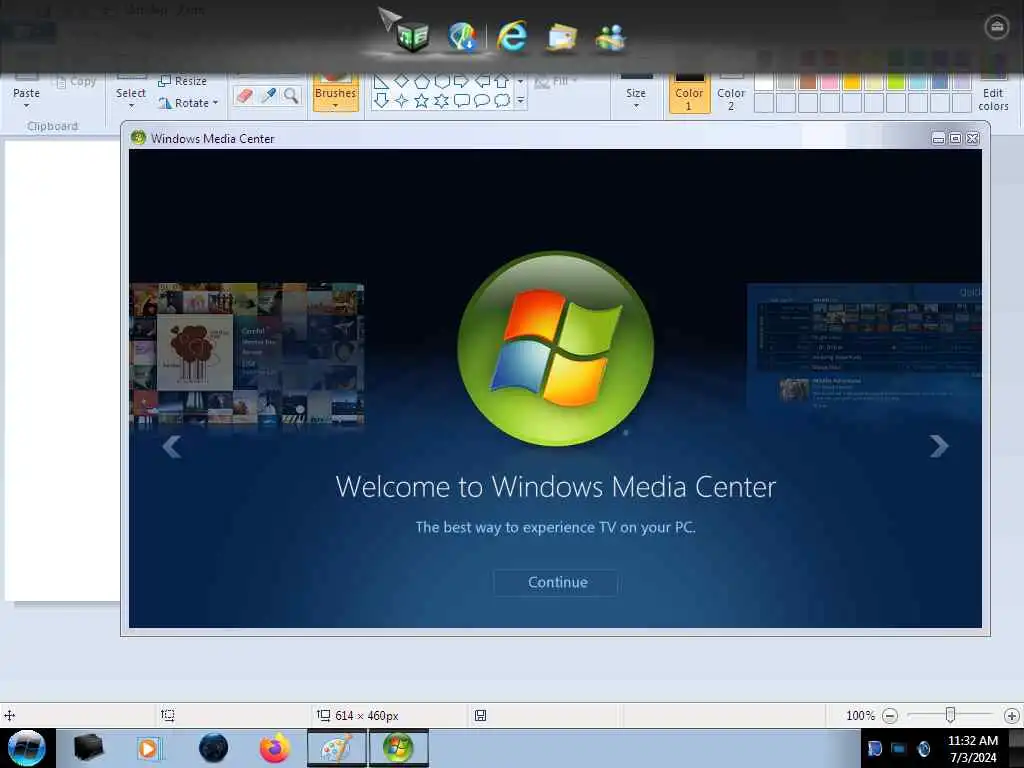Image resolution: width=1024 pixels, height=768 pixels.
Task: Select the up arrow shape
Action: point(502,81)
